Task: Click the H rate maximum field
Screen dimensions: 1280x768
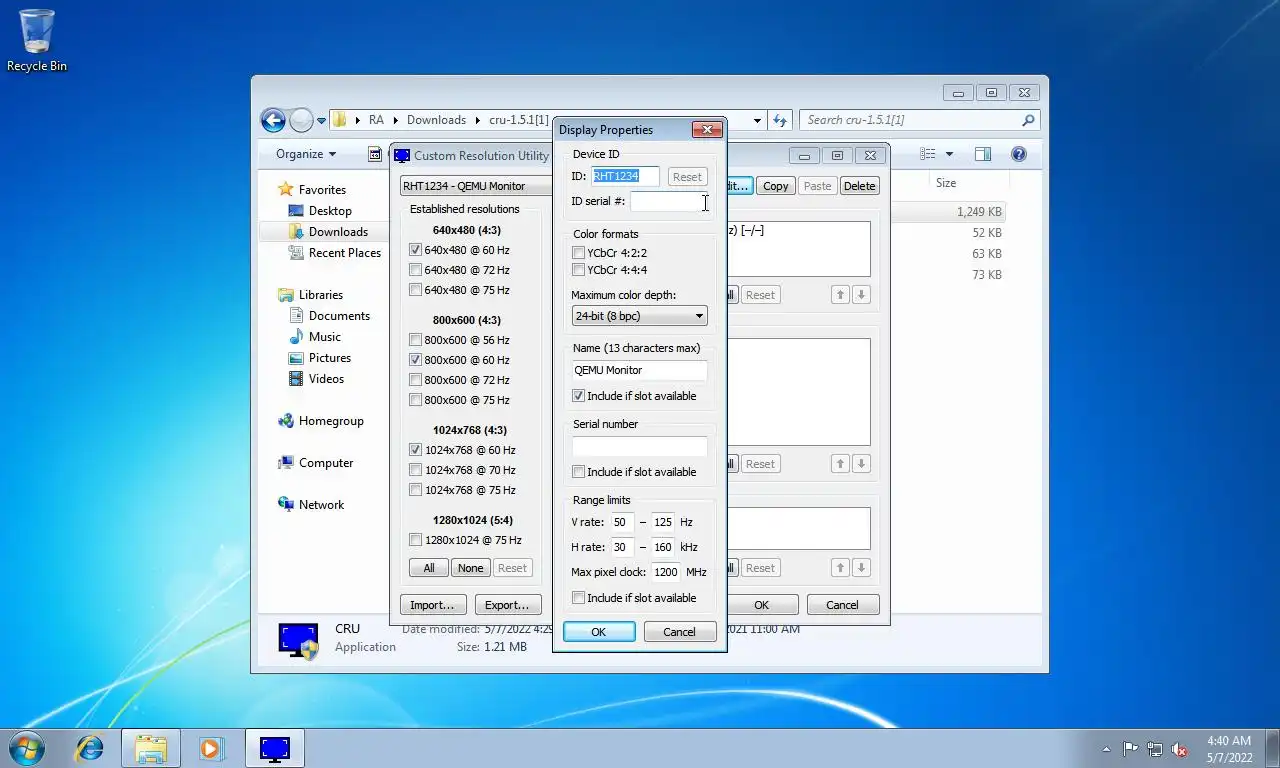Action: (663, 547)
